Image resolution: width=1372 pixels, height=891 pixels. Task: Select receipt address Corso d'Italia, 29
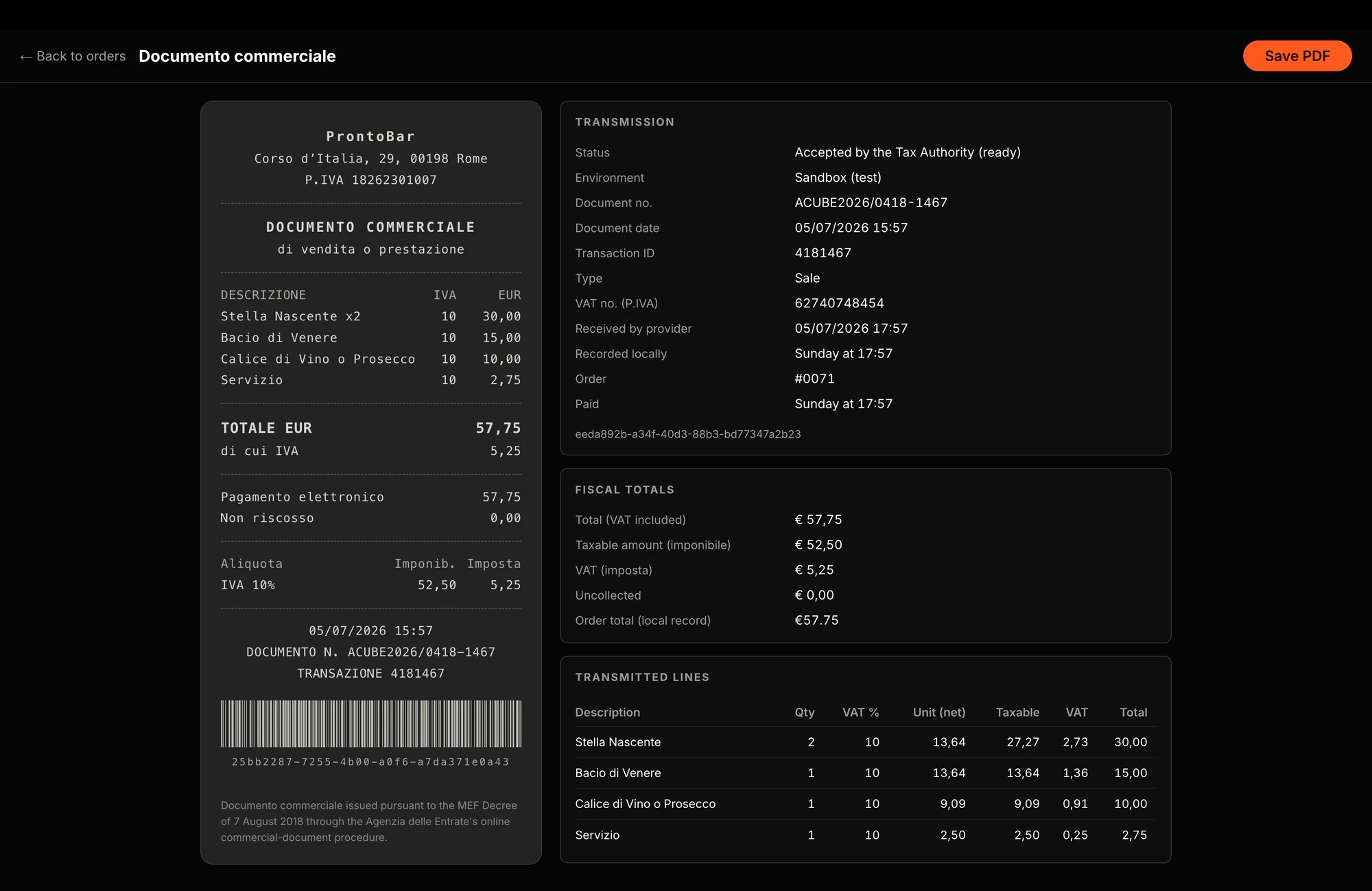click(x=370, y=158)
